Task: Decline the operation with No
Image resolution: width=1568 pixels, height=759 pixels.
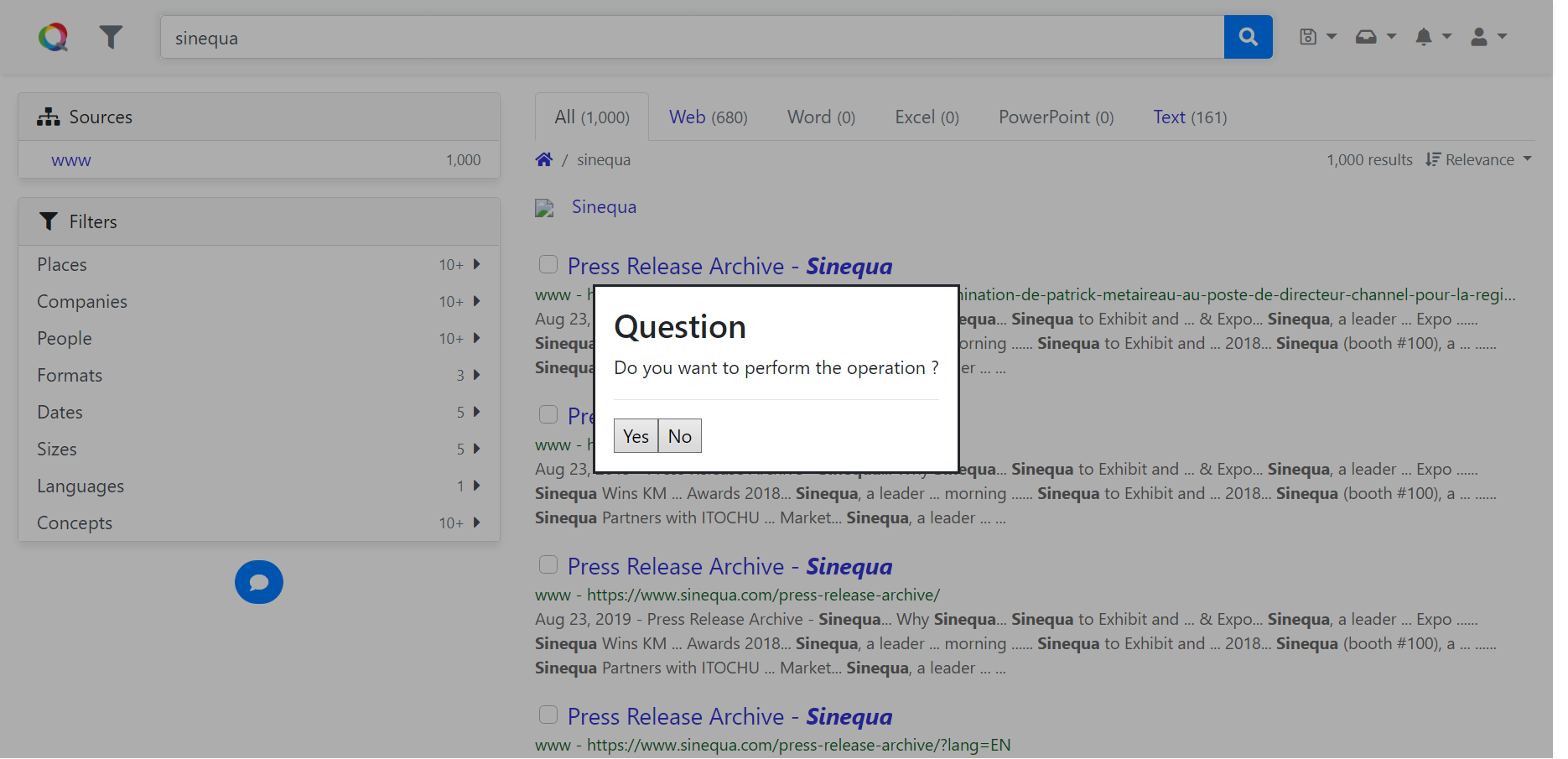Action: tap(680, 436)
